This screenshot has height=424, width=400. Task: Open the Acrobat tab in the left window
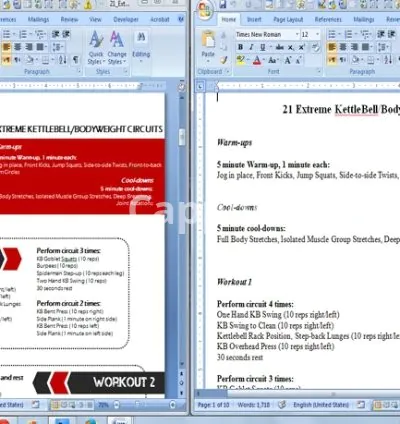point(160,20)
